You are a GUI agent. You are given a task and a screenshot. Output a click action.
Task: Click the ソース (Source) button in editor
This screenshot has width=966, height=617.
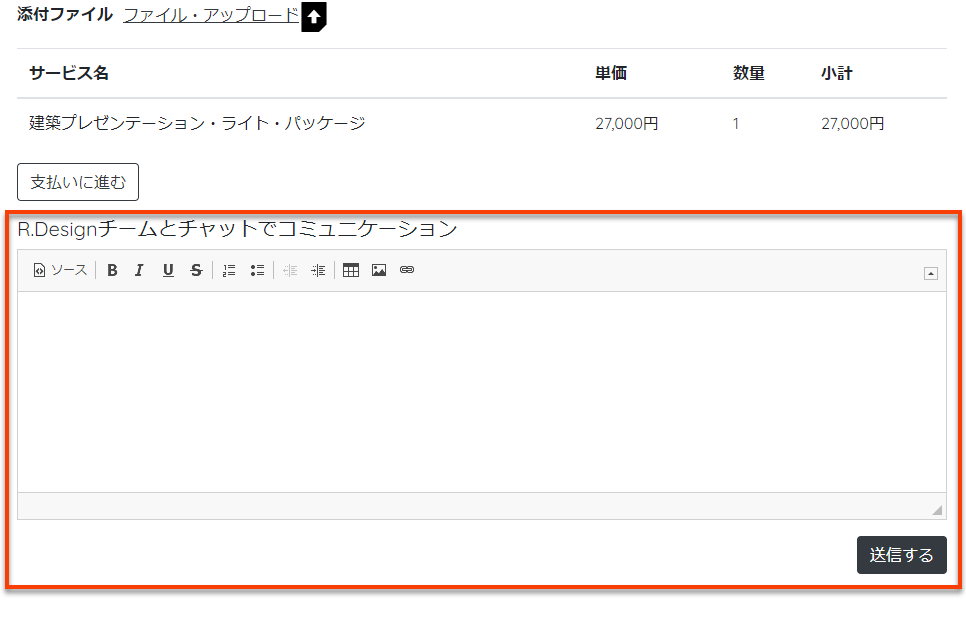(60, 270)
